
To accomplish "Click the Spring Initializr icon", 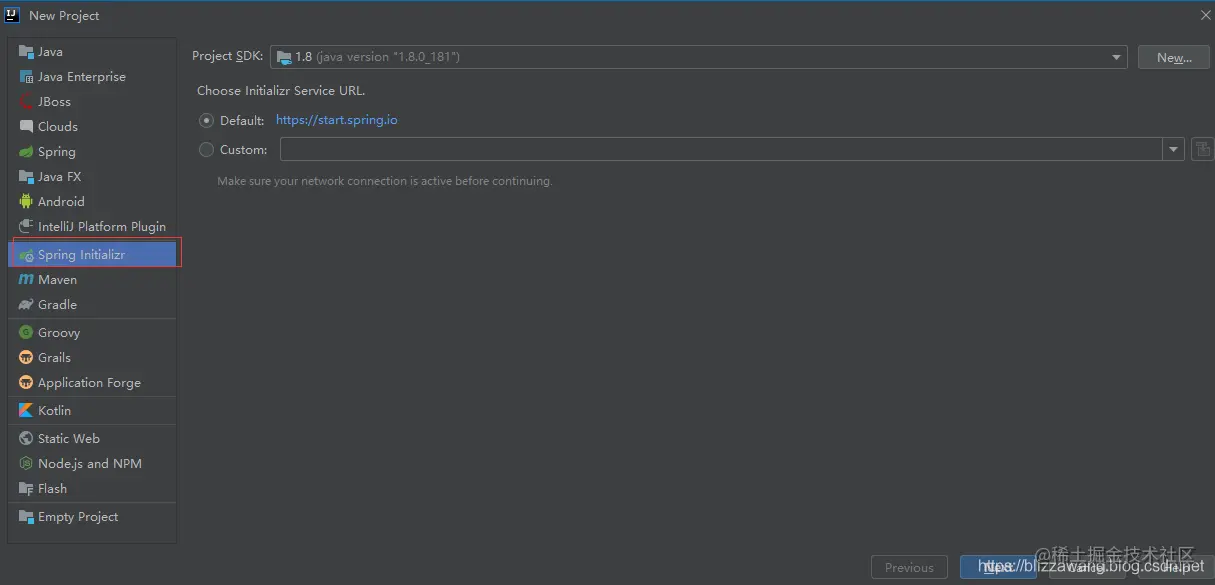I will coord(26,255).
